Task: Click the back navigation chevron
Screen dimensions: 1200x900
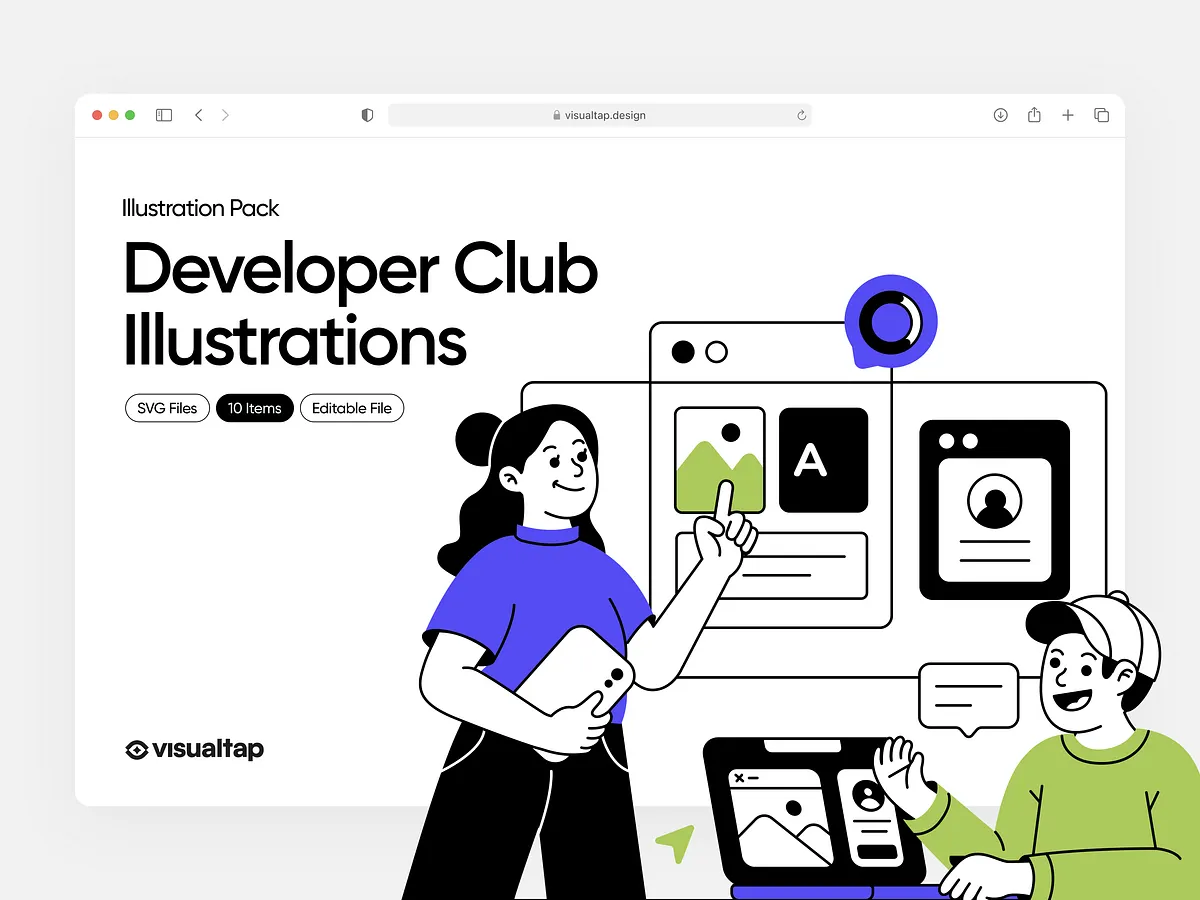Action: [x=198, y=115]
